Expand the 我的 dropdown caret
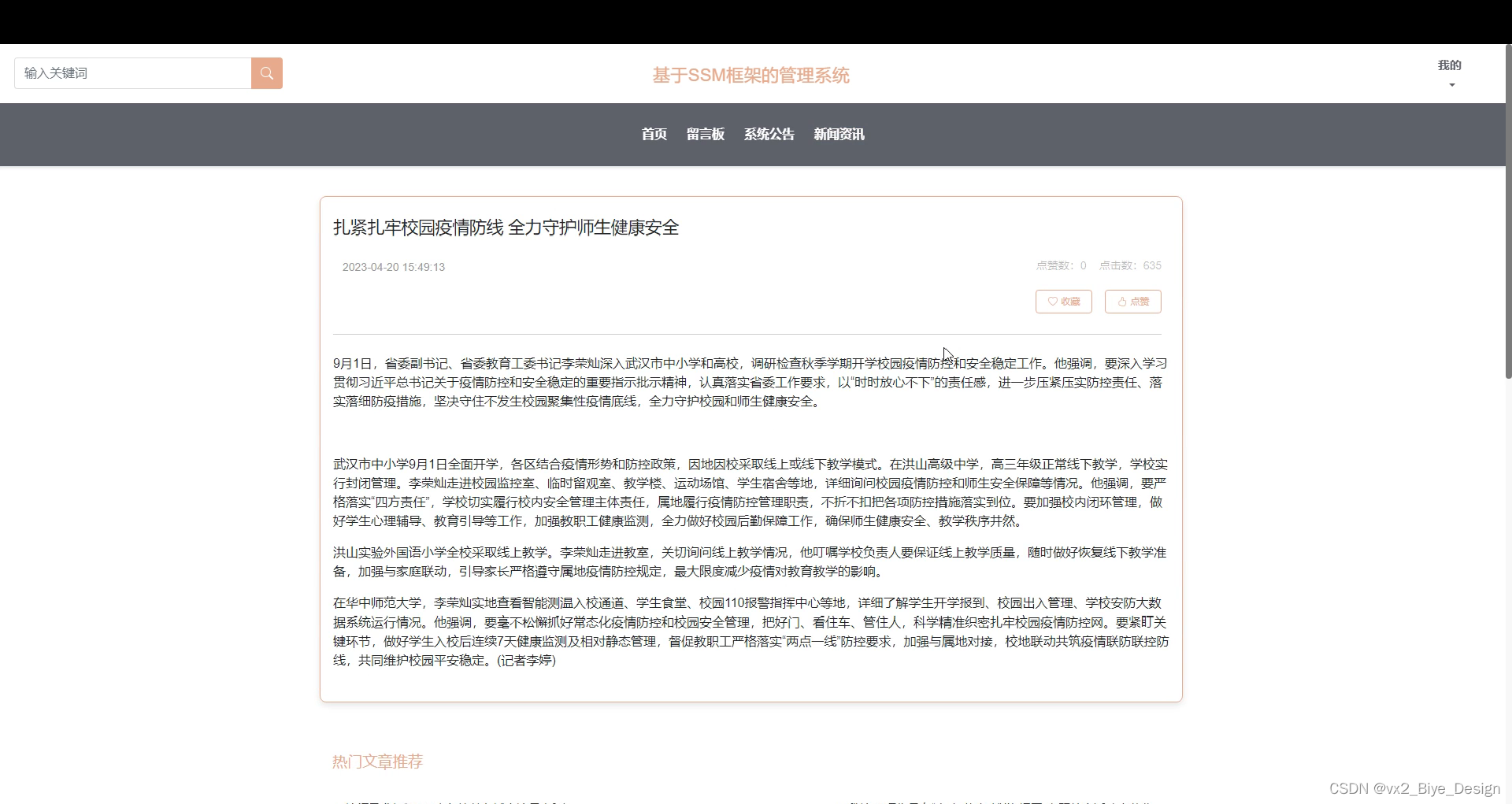This screenshot has height=804, width=1512. point(1450,84)
